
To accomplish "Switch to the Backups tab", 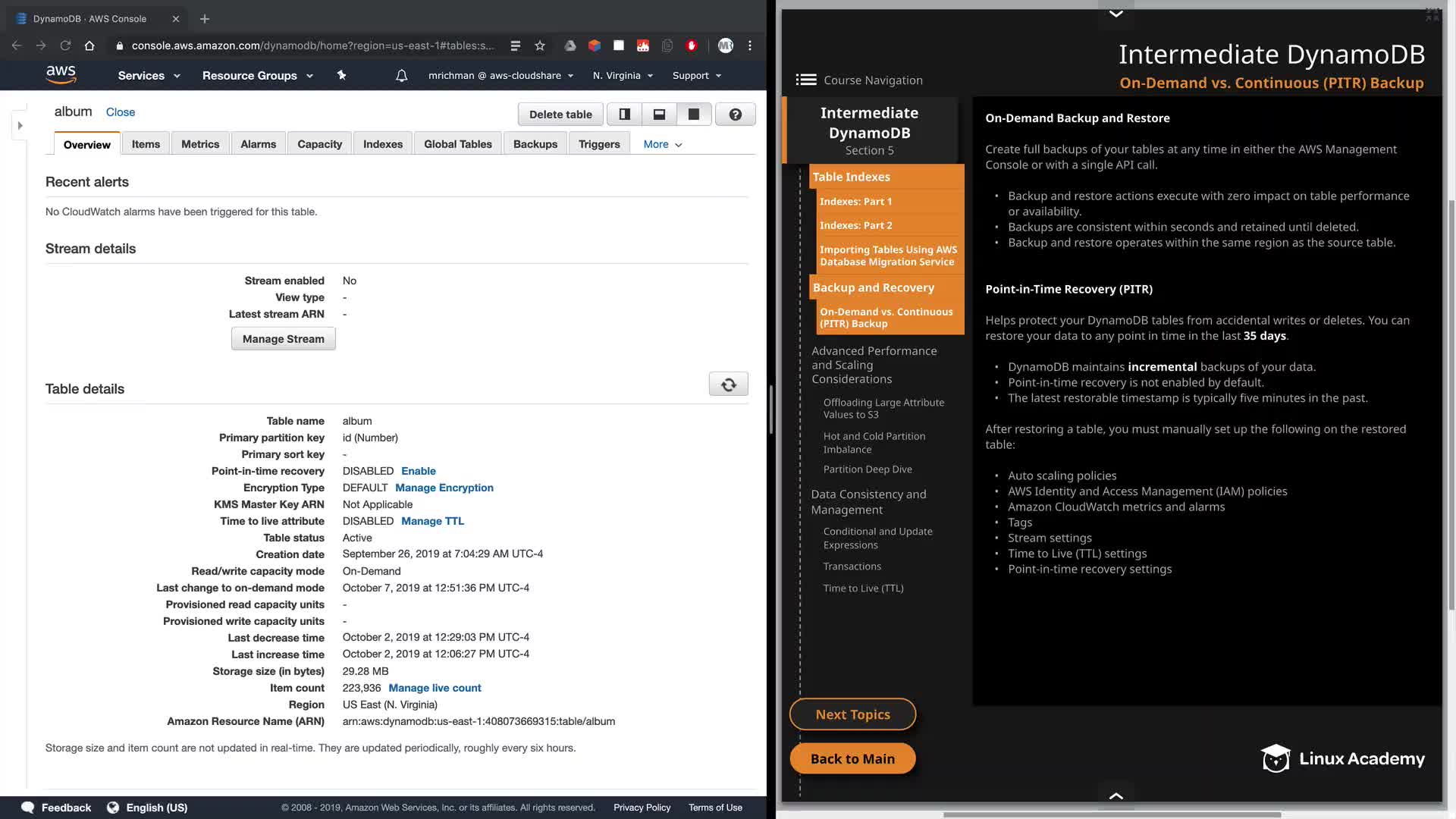I will tap(535, 144).
